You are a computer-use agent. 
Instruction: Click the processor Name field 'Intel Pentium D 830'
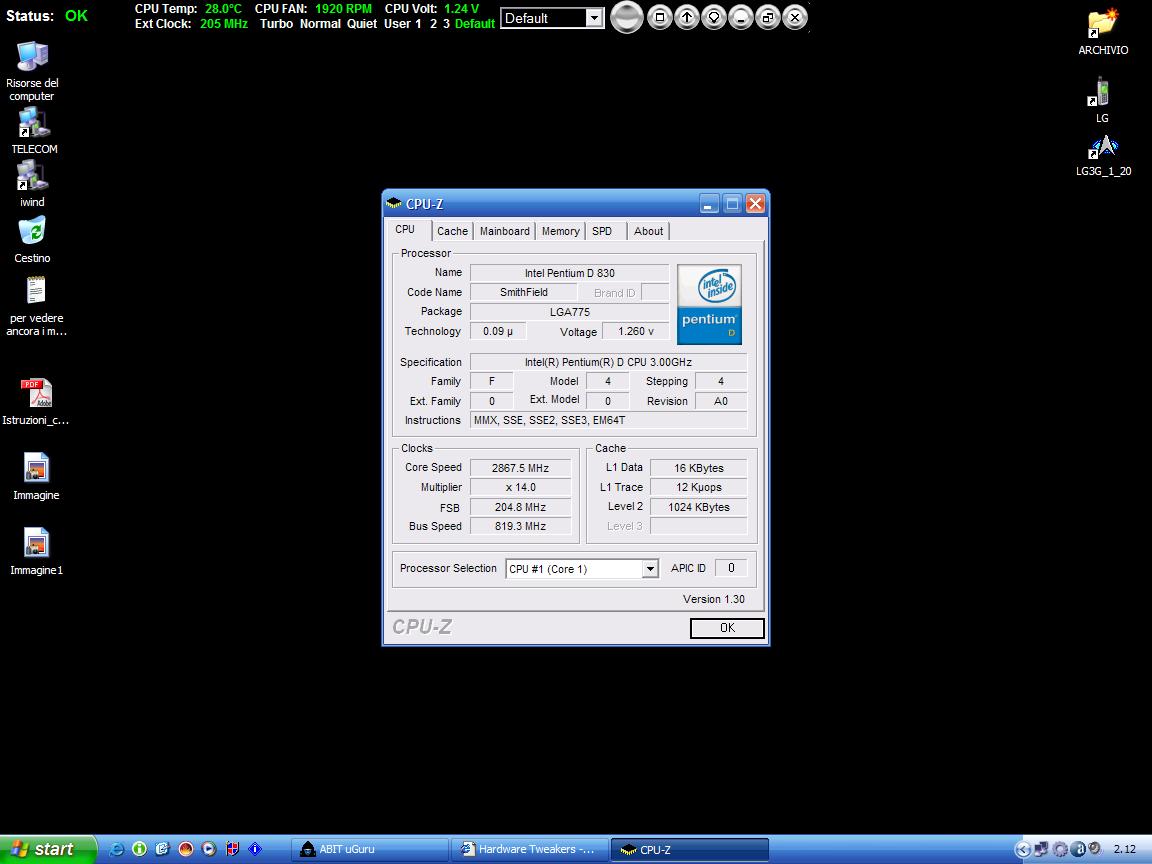[x=569, y=273]
